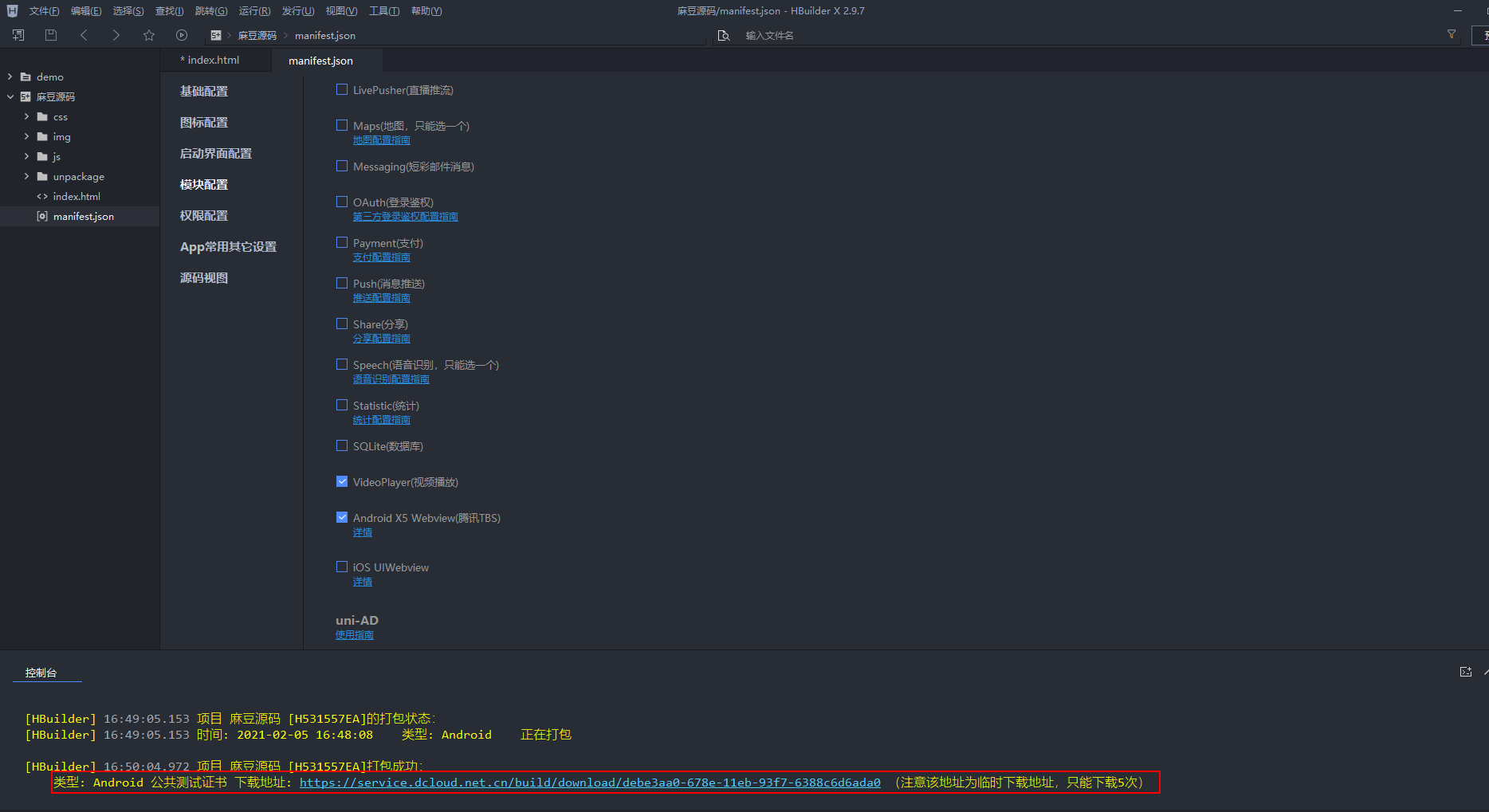Click the new file toolbar icon
Image resolution: width=1489 pixels, height=812 pixels.
coord(18,35)
